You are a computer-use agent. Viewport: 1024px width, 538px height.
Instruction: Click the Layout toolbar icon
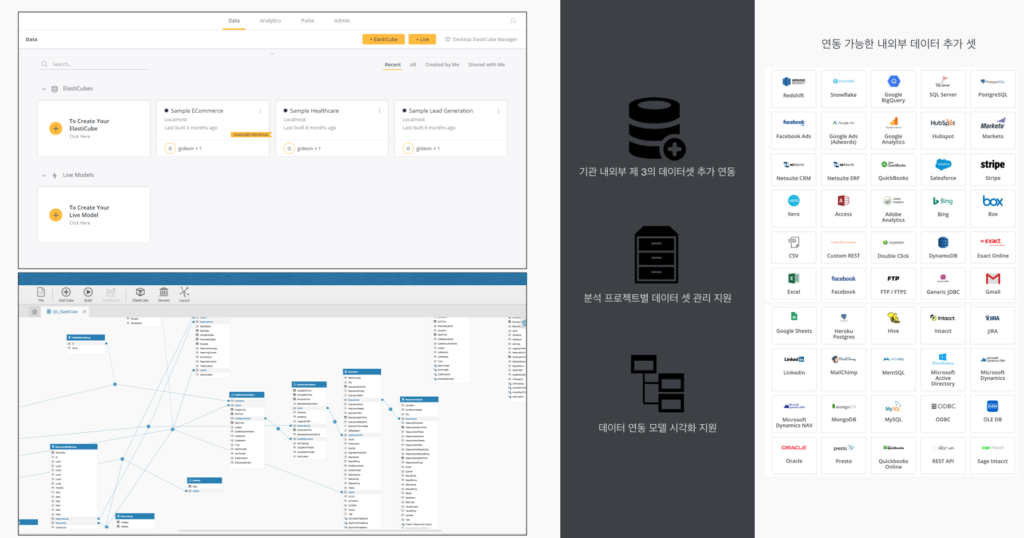point(184,294)
